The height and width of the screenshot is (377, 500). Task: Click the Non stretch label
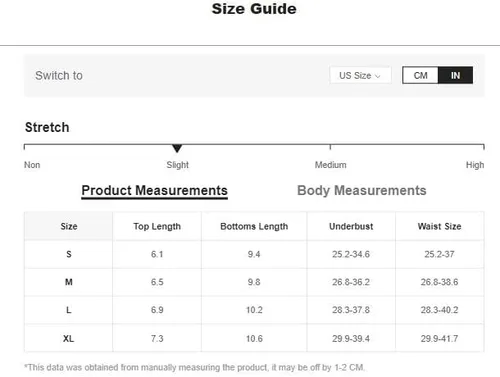pos(32,165)
